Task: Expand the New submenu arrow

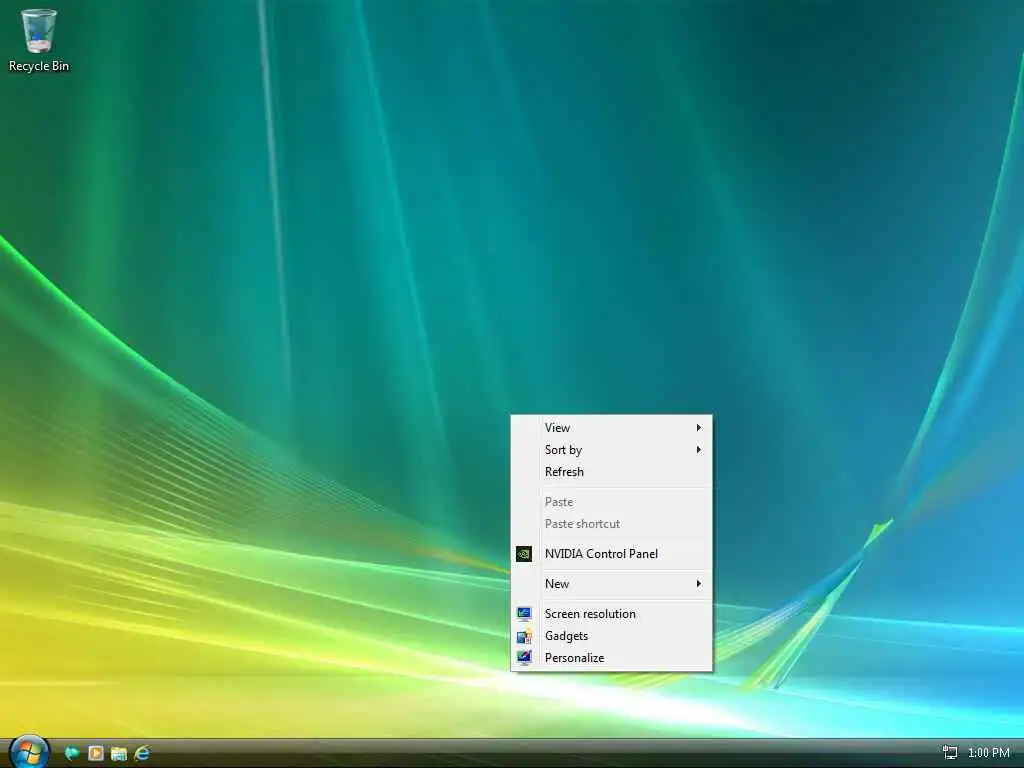Action: click(699, 584)
